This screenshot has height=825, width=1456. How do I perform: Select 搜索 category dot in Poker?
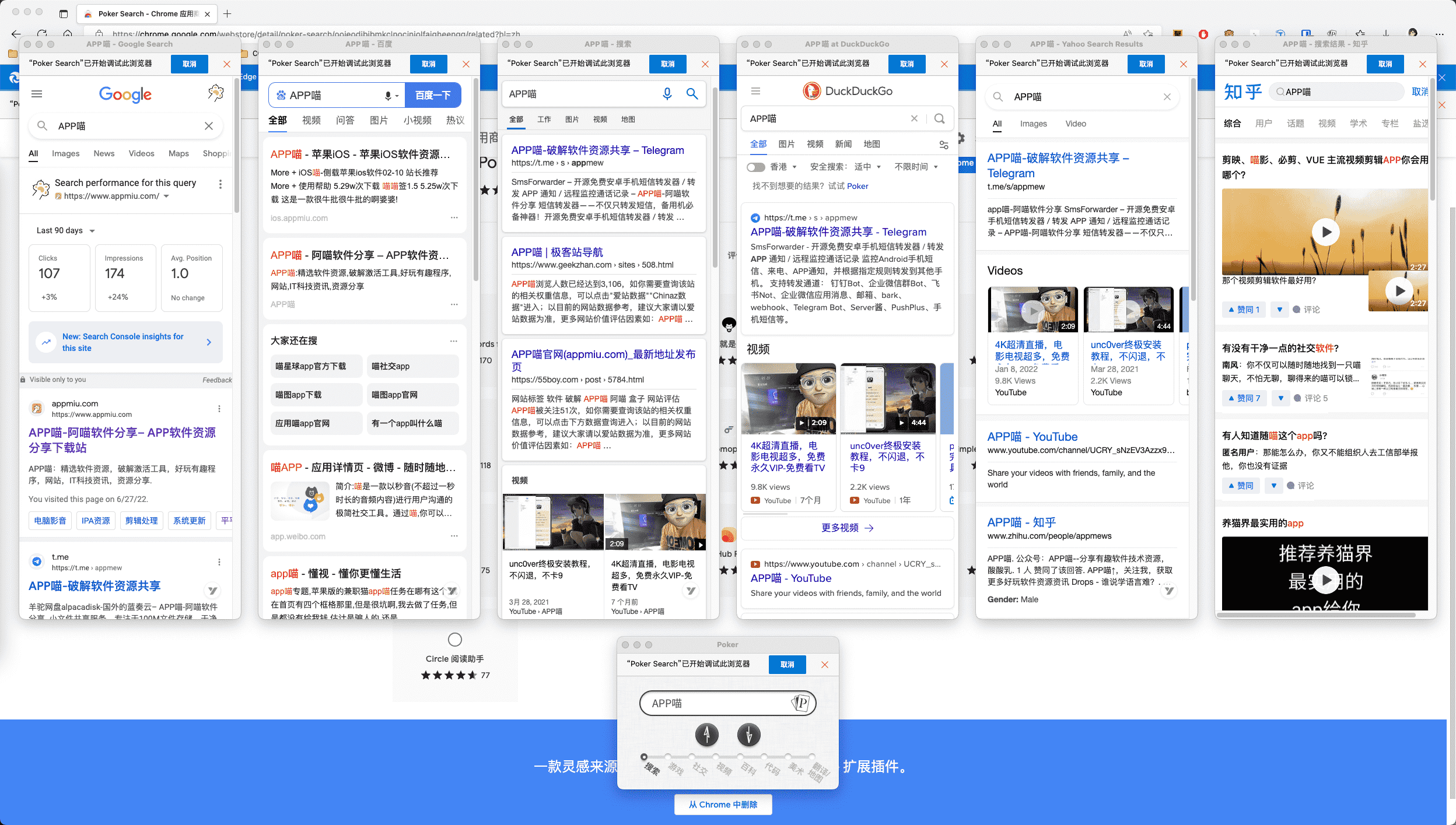click(644, 757)
